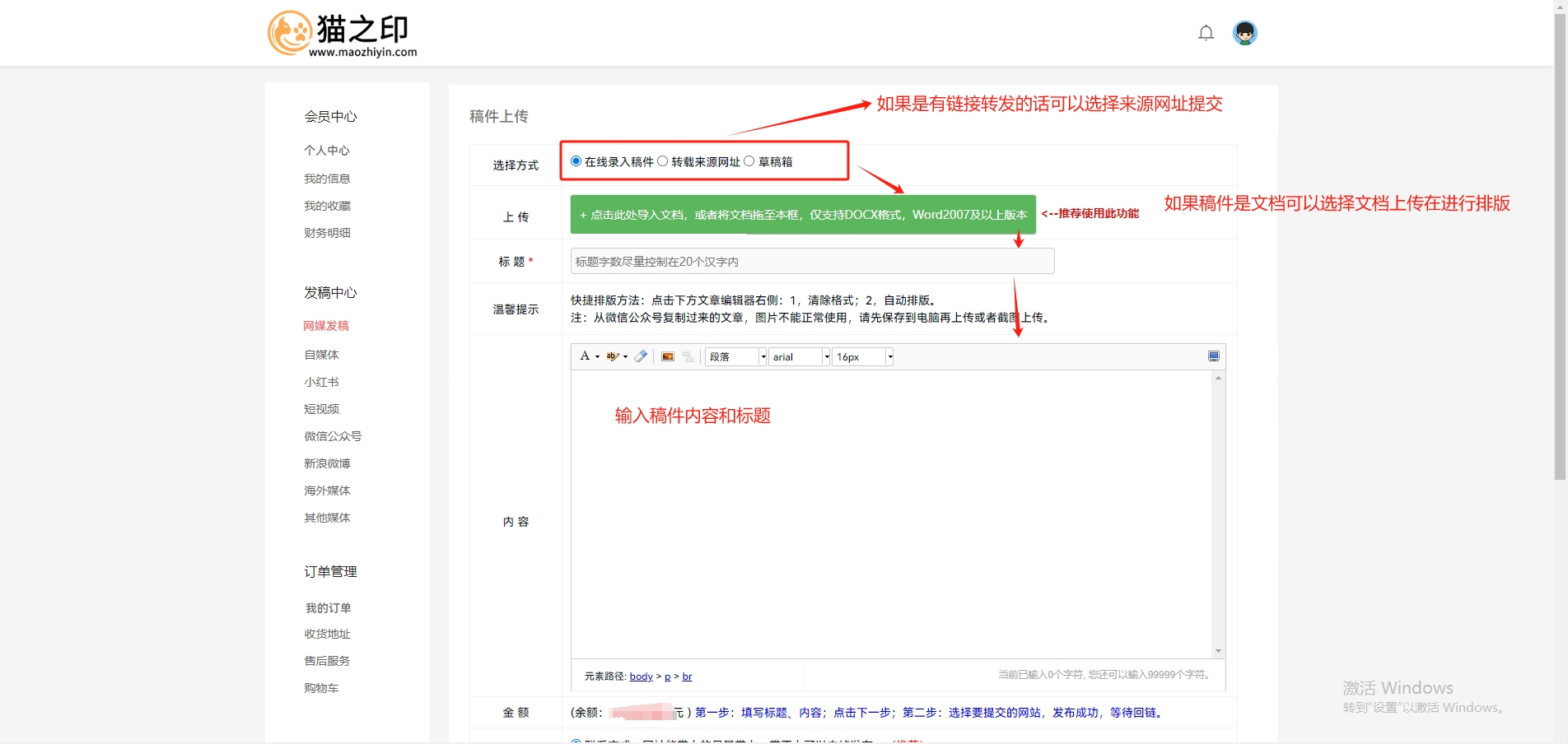The width and height of the screenshot is (1568, 744).
Task: Click the 订单管理 section heading
Action: coord(330,572)
